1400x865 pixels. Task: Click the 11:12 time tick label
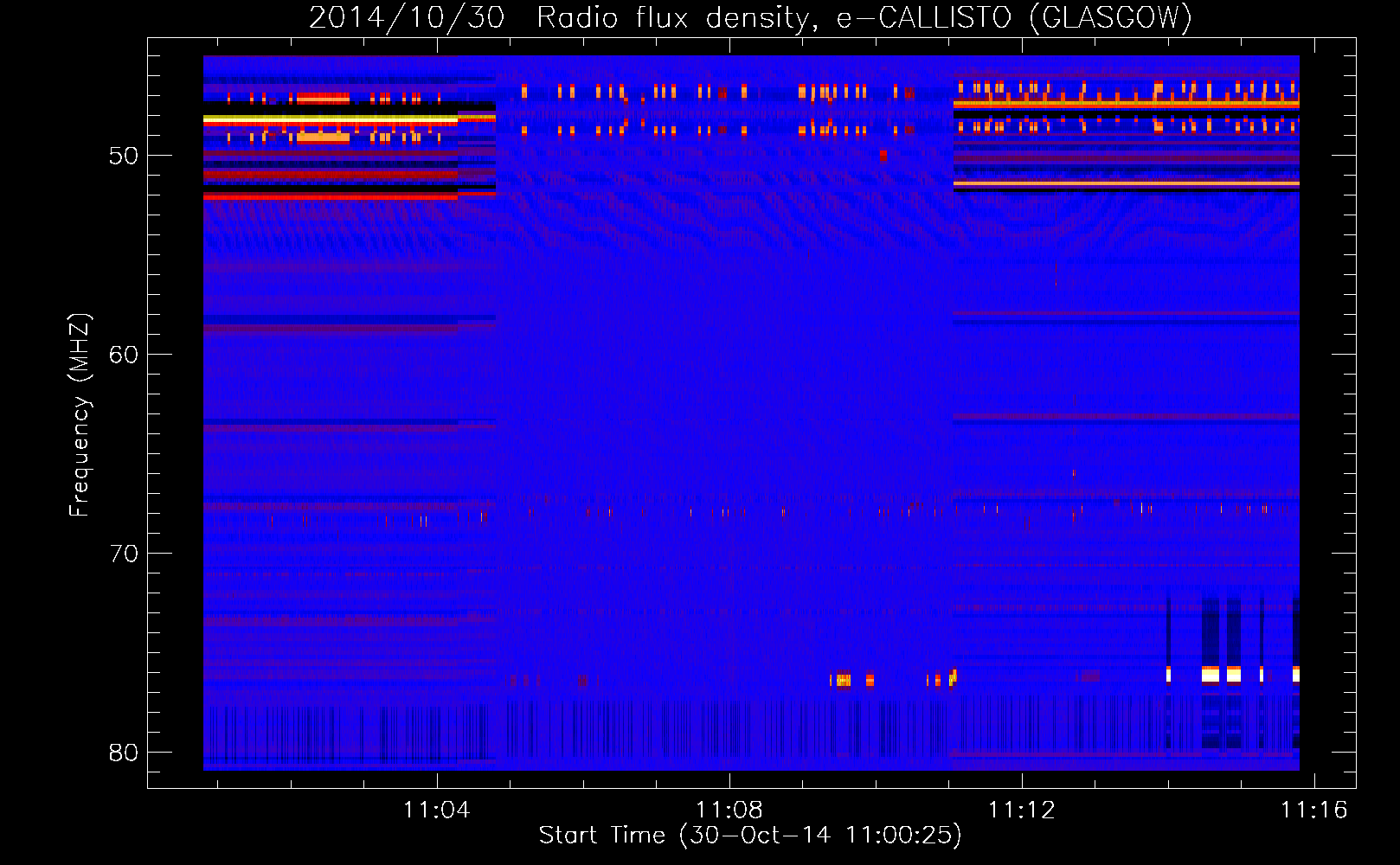click(x=1022, y=810)
